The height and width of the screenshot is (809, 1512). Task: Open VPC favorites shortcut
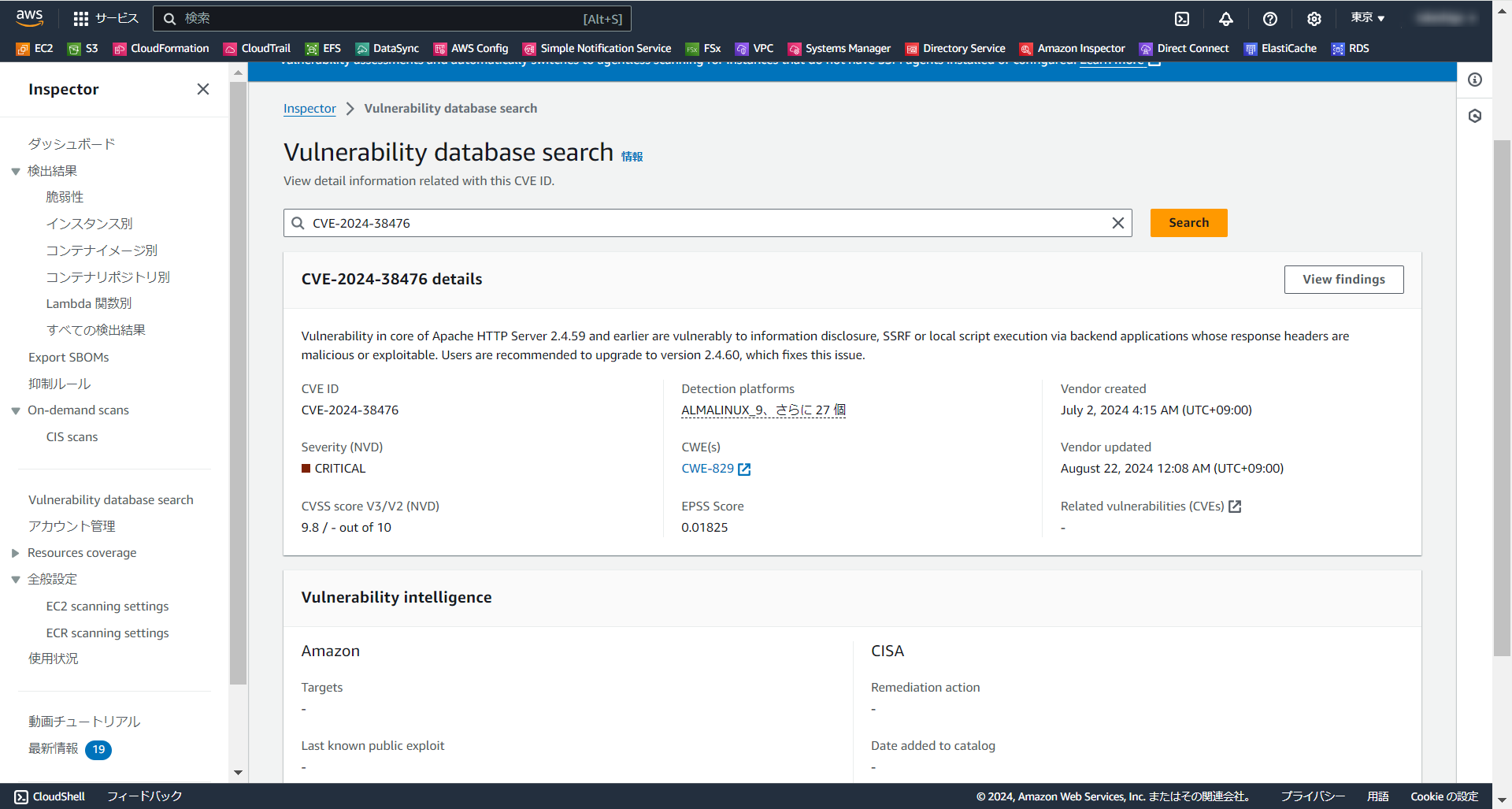[x=754, y=48]
